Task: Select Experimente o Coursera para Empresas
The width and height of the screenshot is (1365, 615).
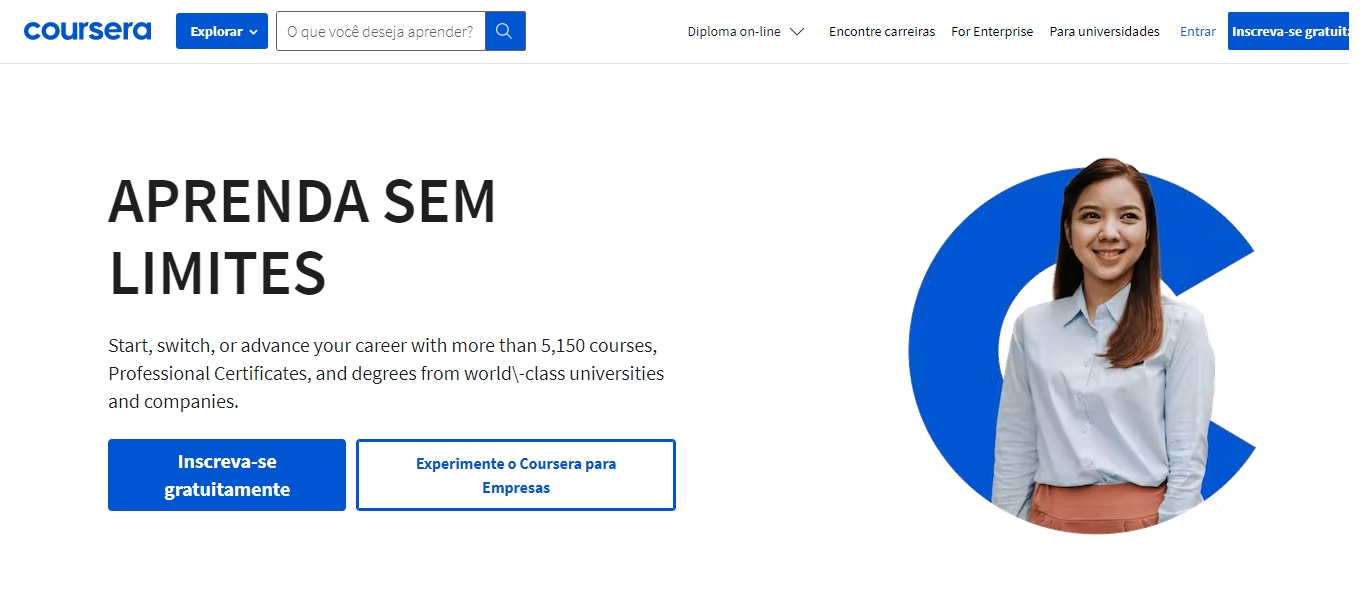Action: 515,474
